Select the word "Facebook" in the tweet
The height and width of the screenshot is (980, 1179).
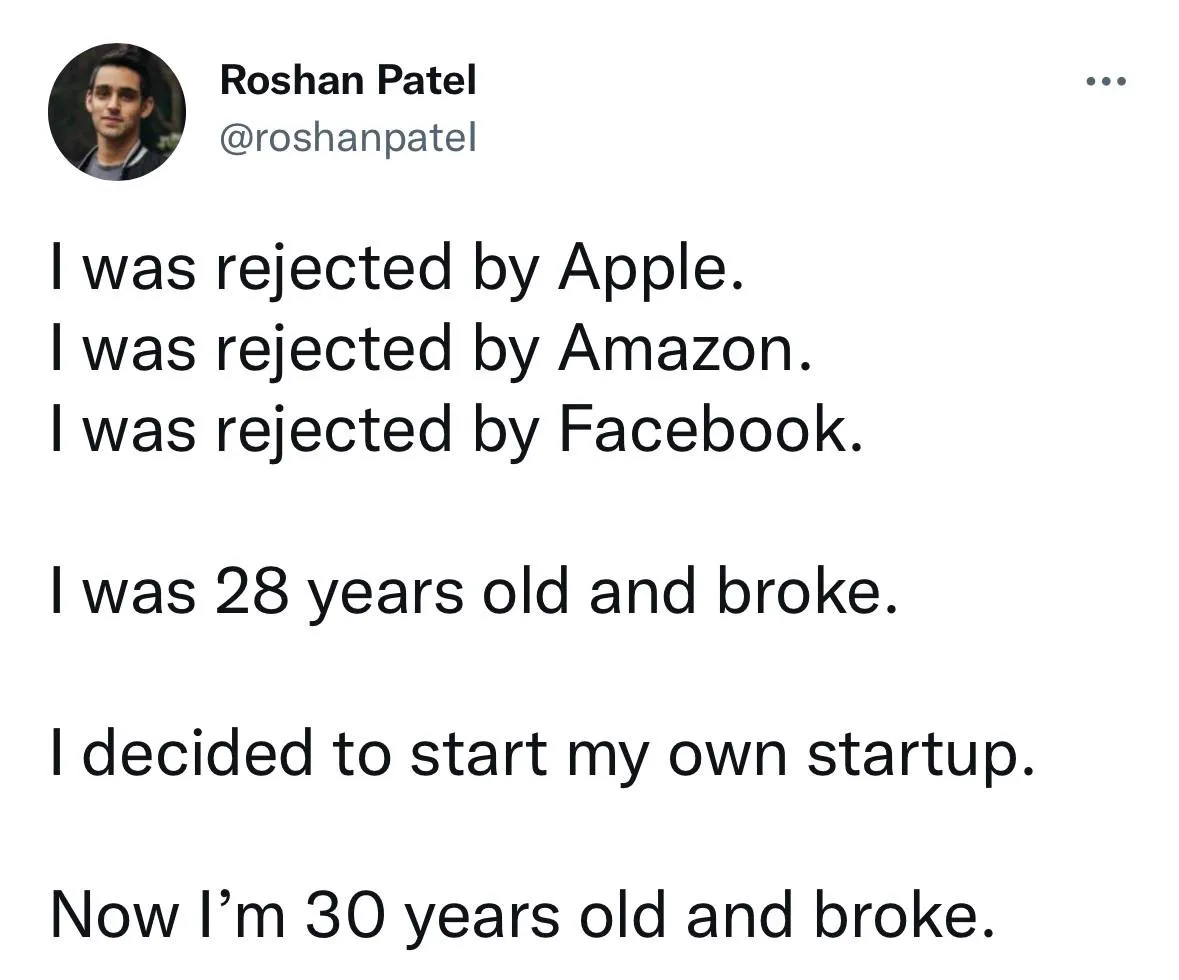click(x=702, y=429)
